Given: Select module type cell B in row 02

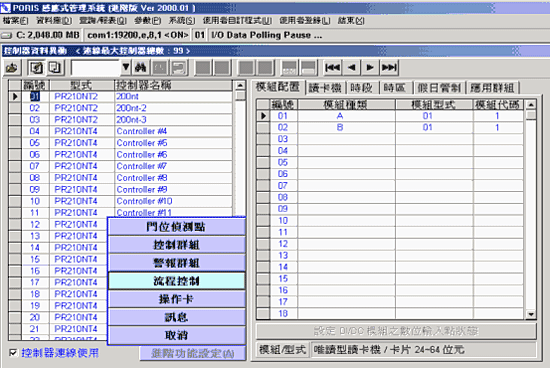Looking at the screenshot, I should tap(346, 127).
